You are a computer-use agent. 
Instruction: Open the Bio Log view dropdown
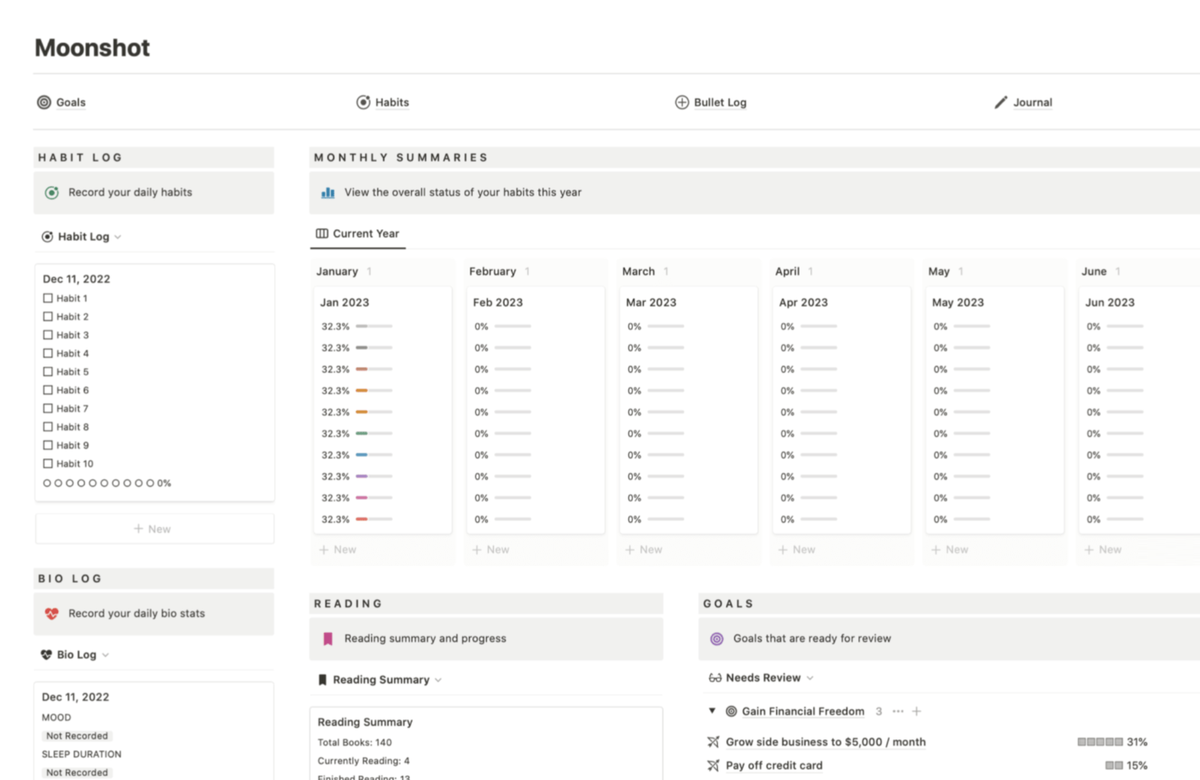click(x=74, y=655)
